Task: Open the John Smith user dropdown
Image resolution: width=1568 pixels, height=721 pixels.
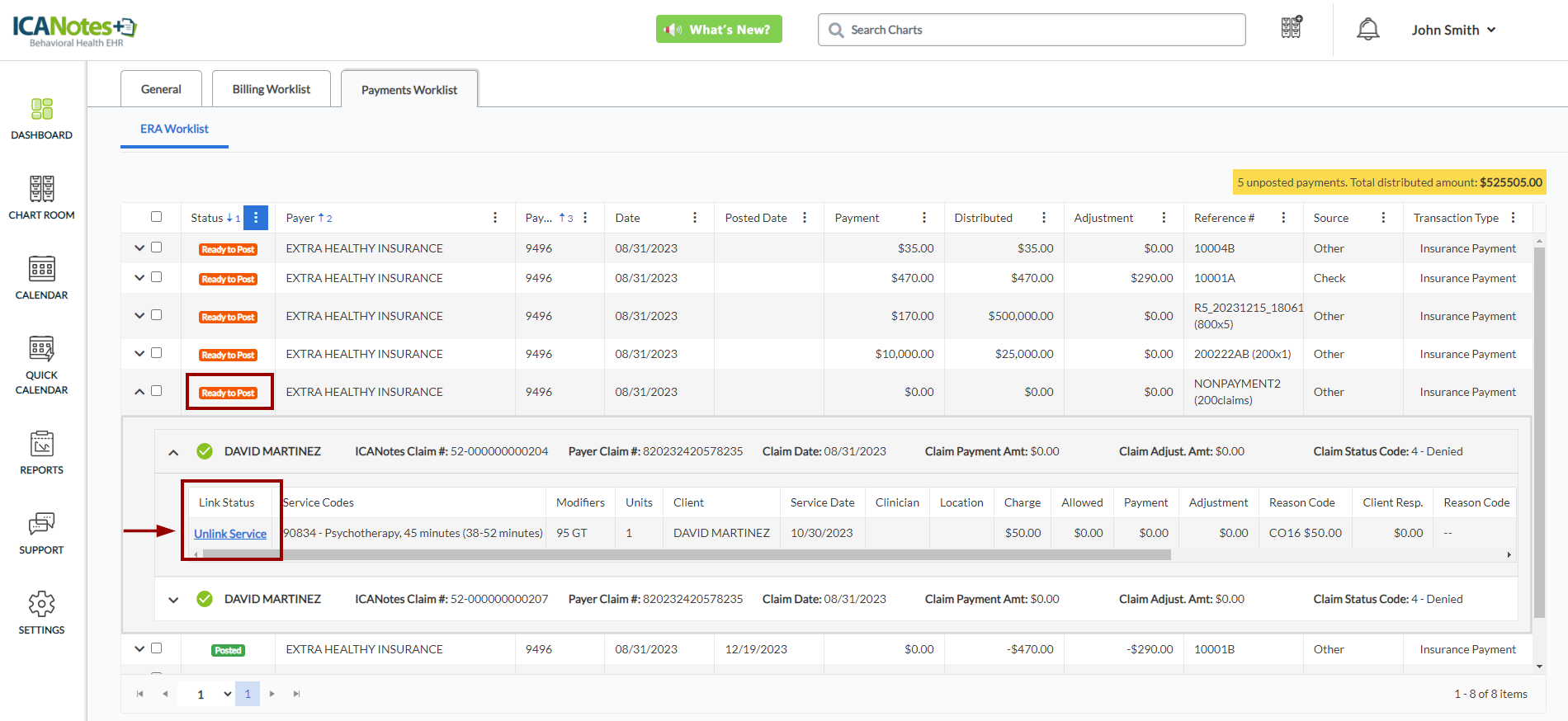Action: pos(1452,30)
